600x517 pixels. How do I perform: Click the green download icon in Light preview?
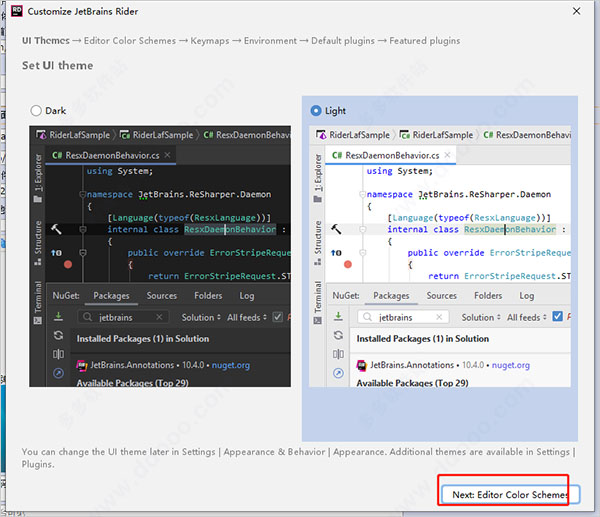(x=338, y=316)
